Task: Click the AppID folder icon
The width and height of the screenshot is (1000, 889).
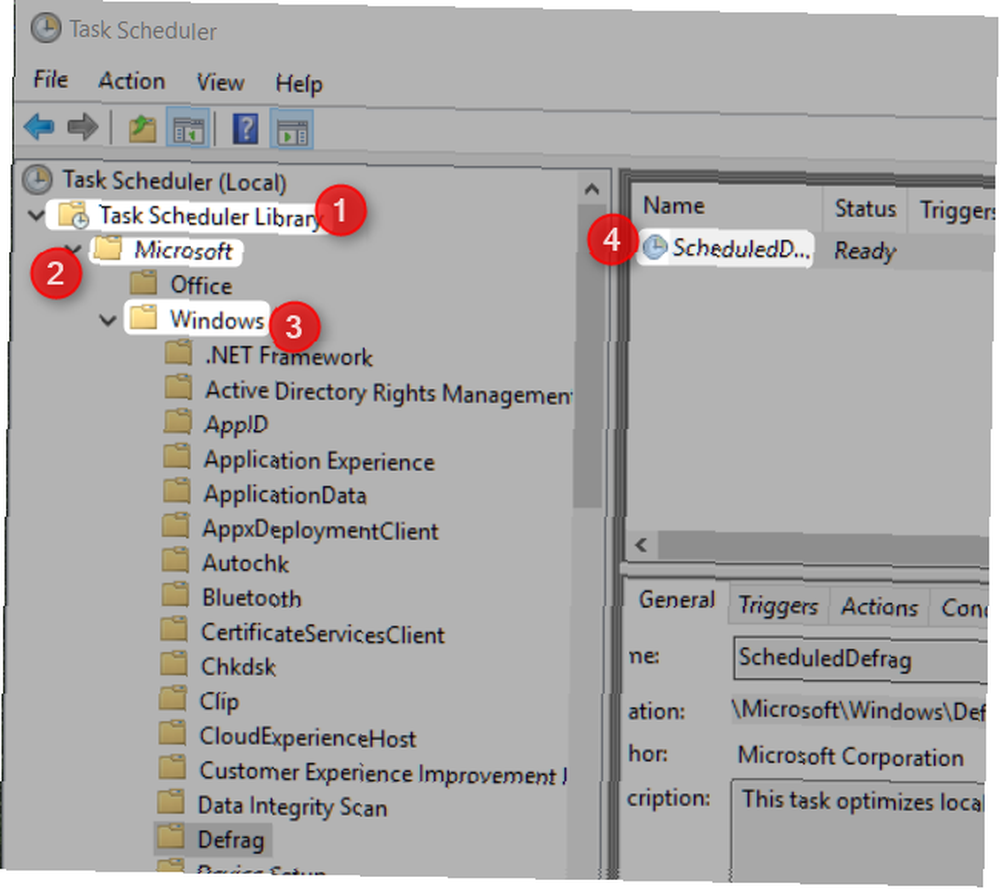Action: click(x=177, y=421)
